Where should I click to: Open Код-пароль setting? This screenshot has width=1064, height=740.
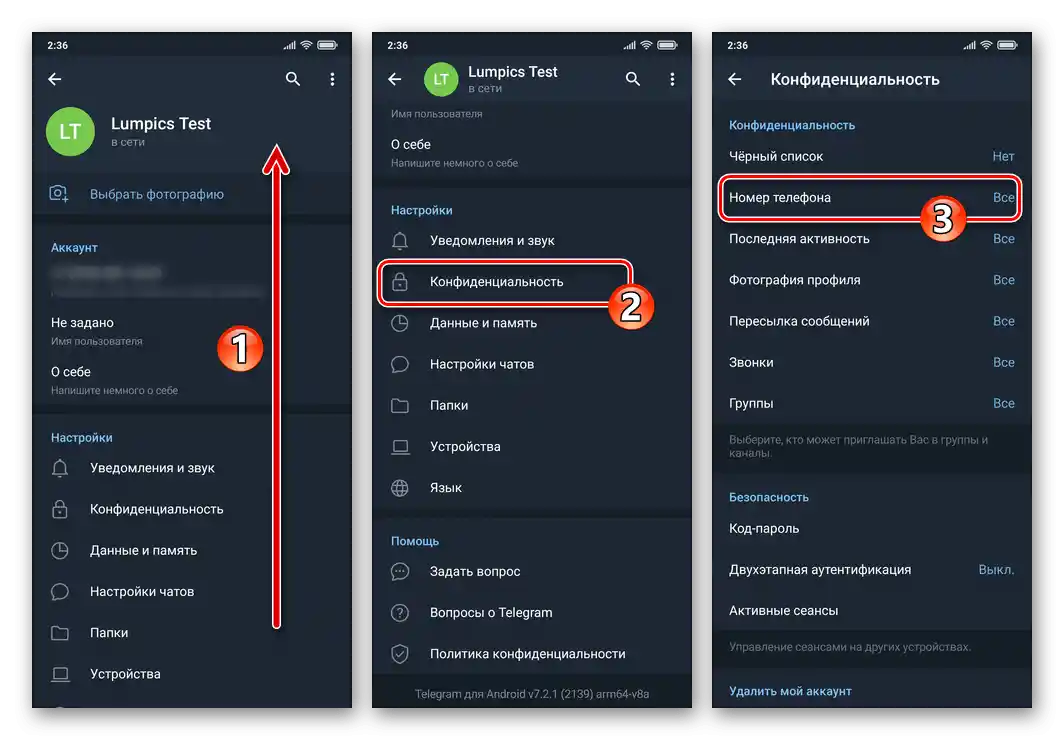(x=872, y=528)
